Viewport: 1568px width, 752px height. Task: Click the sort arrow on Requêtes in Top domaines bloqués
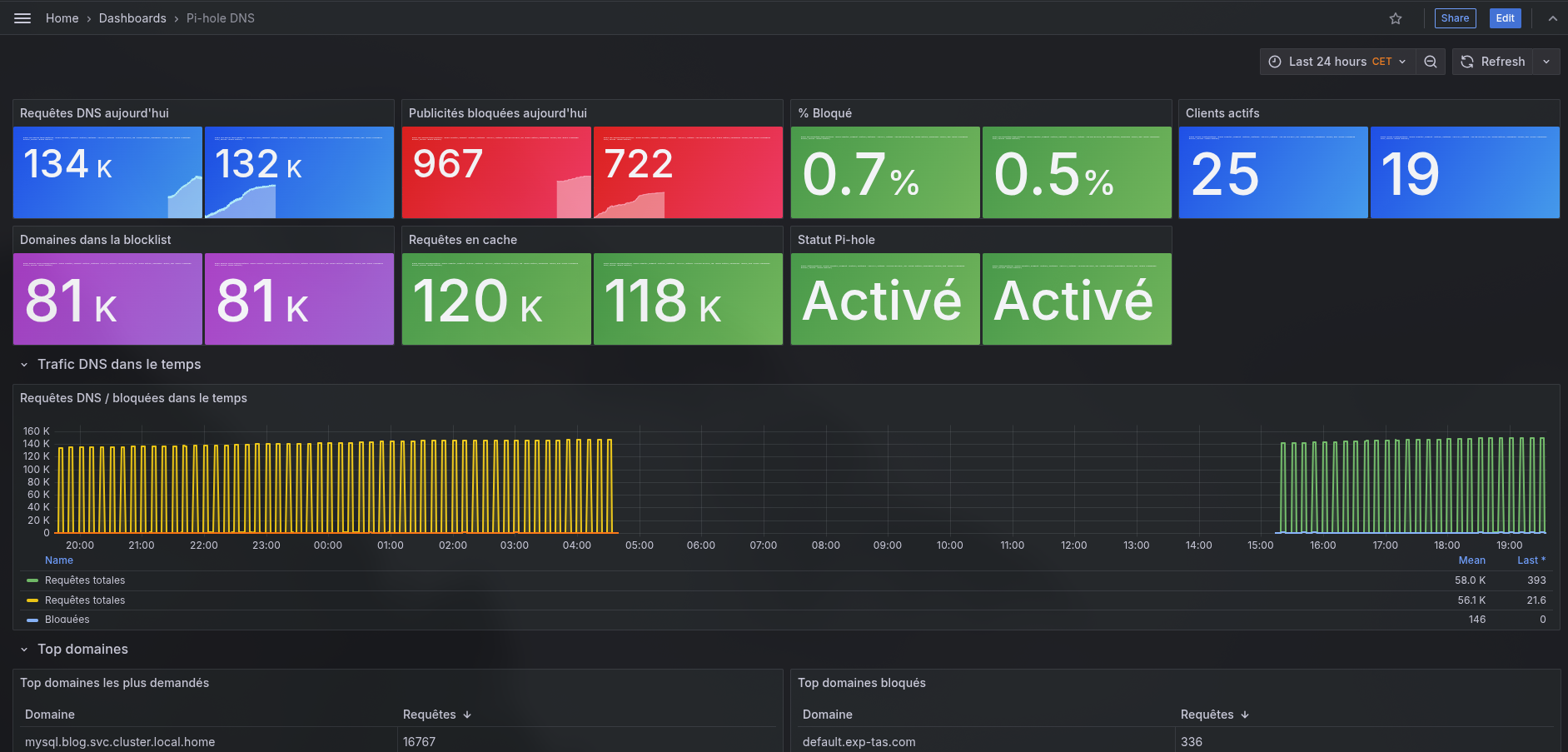click(x=1245, y=715)
